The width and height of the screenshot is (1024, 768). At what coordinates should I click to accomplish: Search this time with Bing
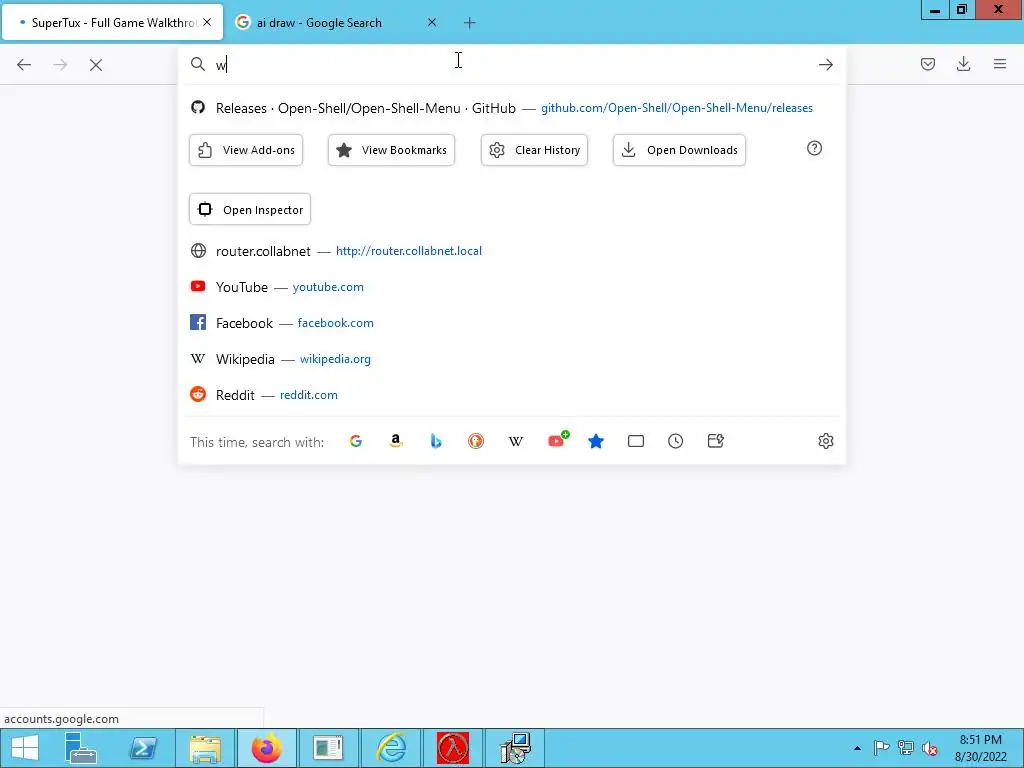tap(436, 441)
